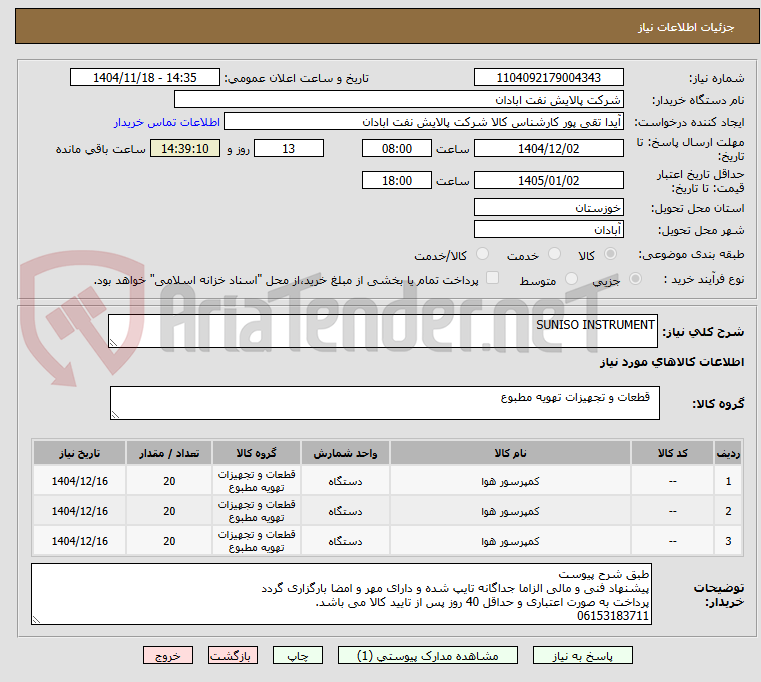Toggle the اسناد خزانه اسلامی payment checkbox
The width and height of the screenshot is (761, 682).
tap(492, 278)
